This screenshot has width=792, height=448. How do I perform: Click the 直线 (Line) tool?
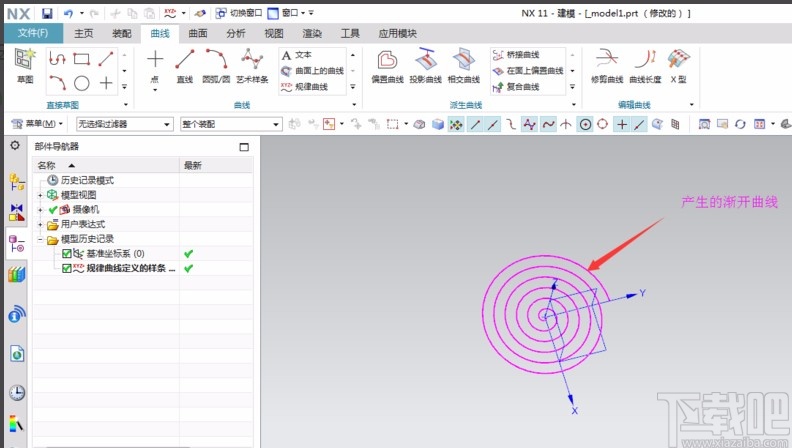(185, 67)
